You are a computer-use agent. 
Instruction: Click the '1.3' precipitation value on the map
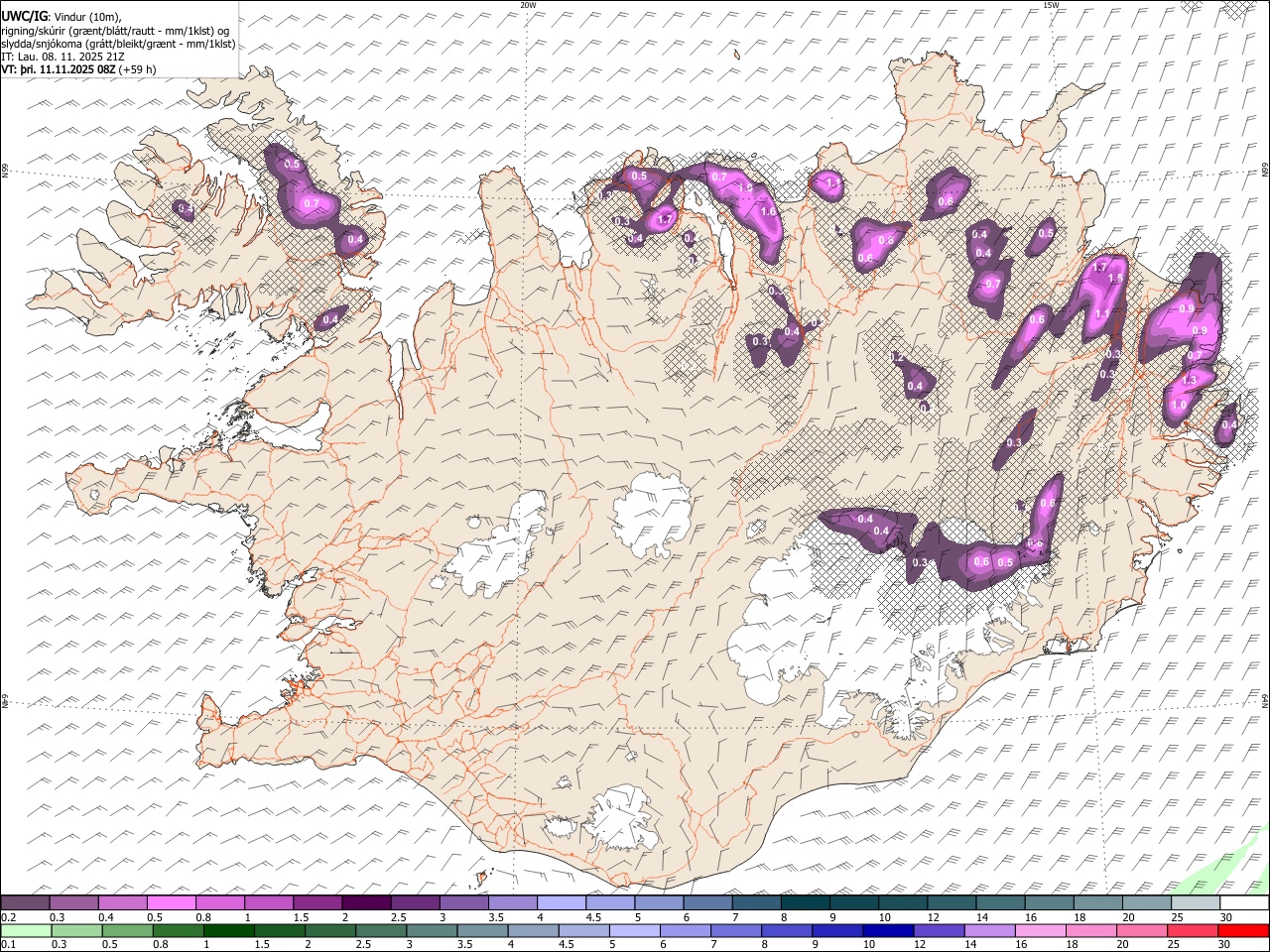click(1190, 380)
